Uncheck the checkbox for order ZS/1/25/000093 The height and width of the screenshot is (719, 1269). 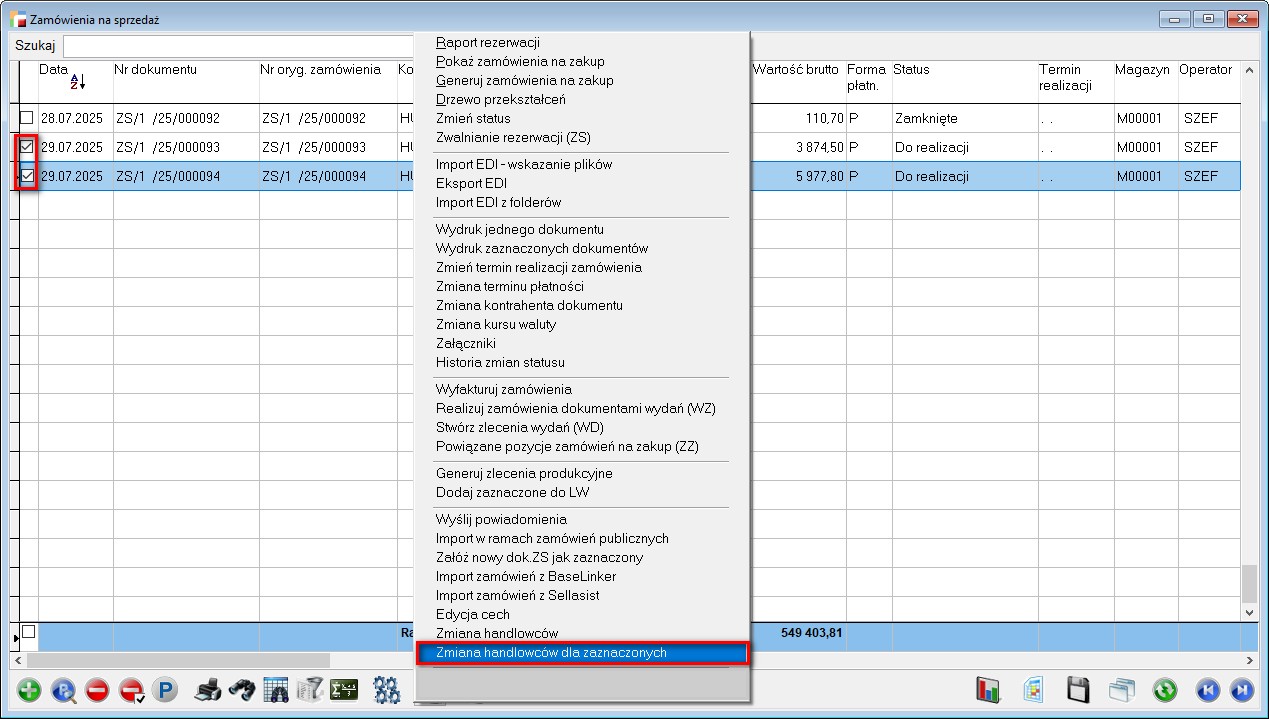click(x=27, y=147)
